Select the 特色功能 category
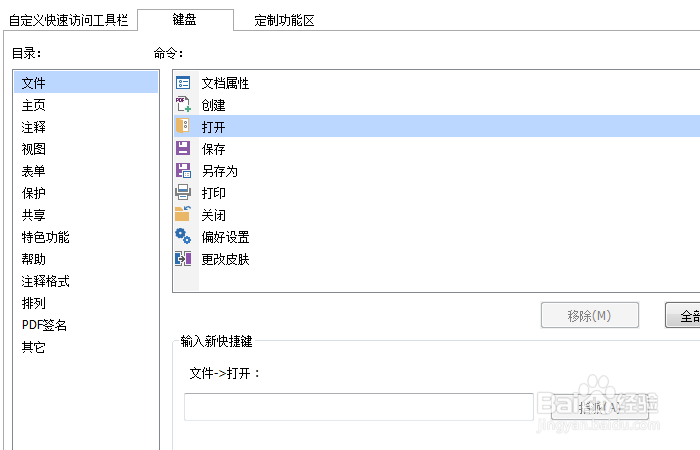Image resolution: width=700 pixels, height=450 pixels. pyautogui.click(x=45, y=237)
